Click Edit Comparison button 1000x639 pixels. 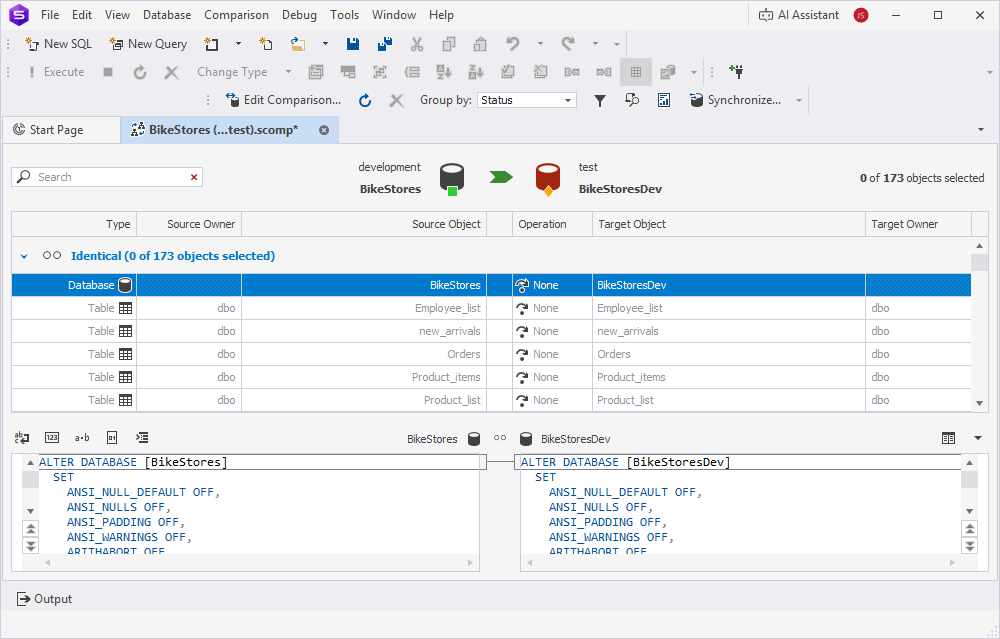[284, 100]
